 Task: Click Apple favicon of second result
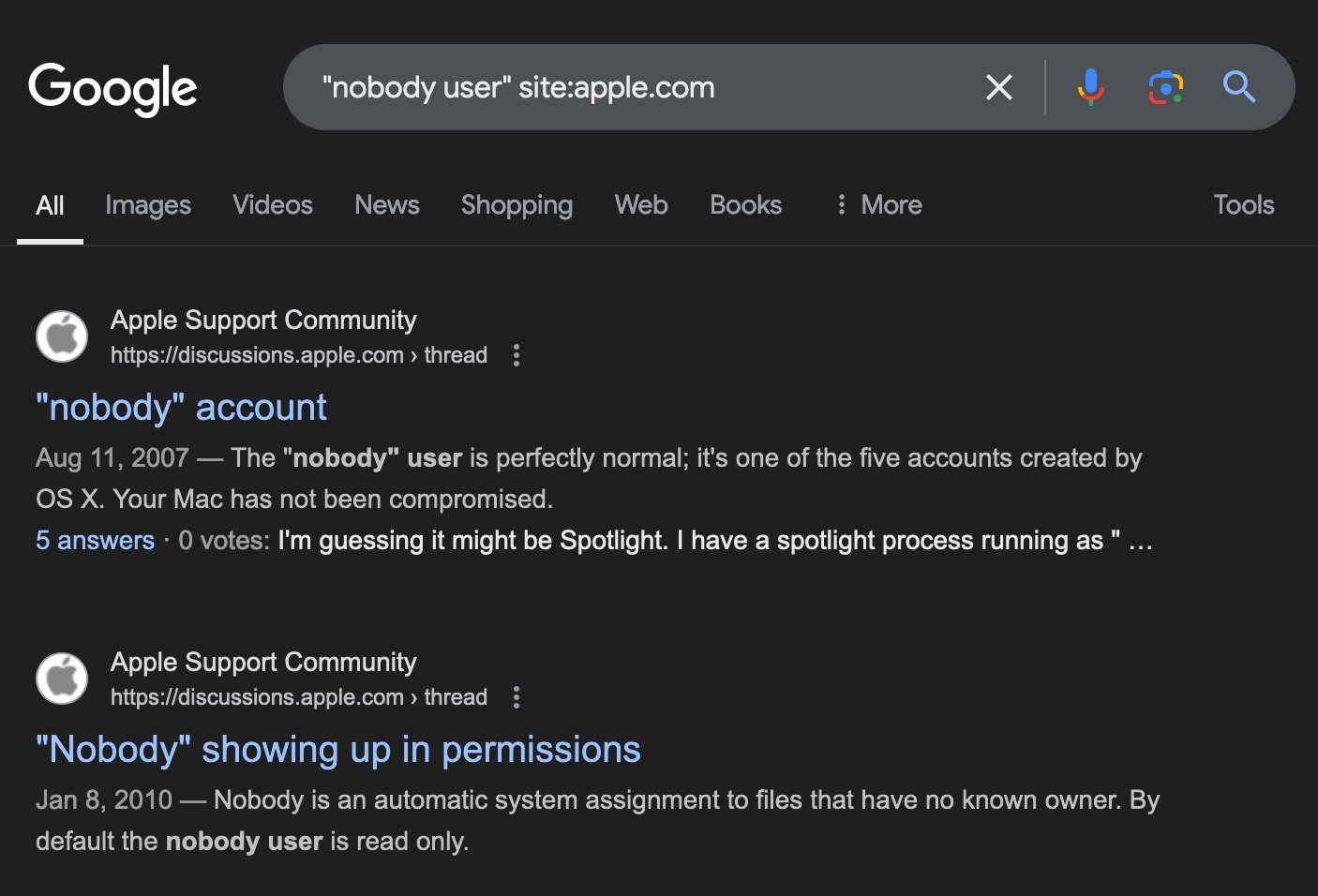(x=62, y=679)
